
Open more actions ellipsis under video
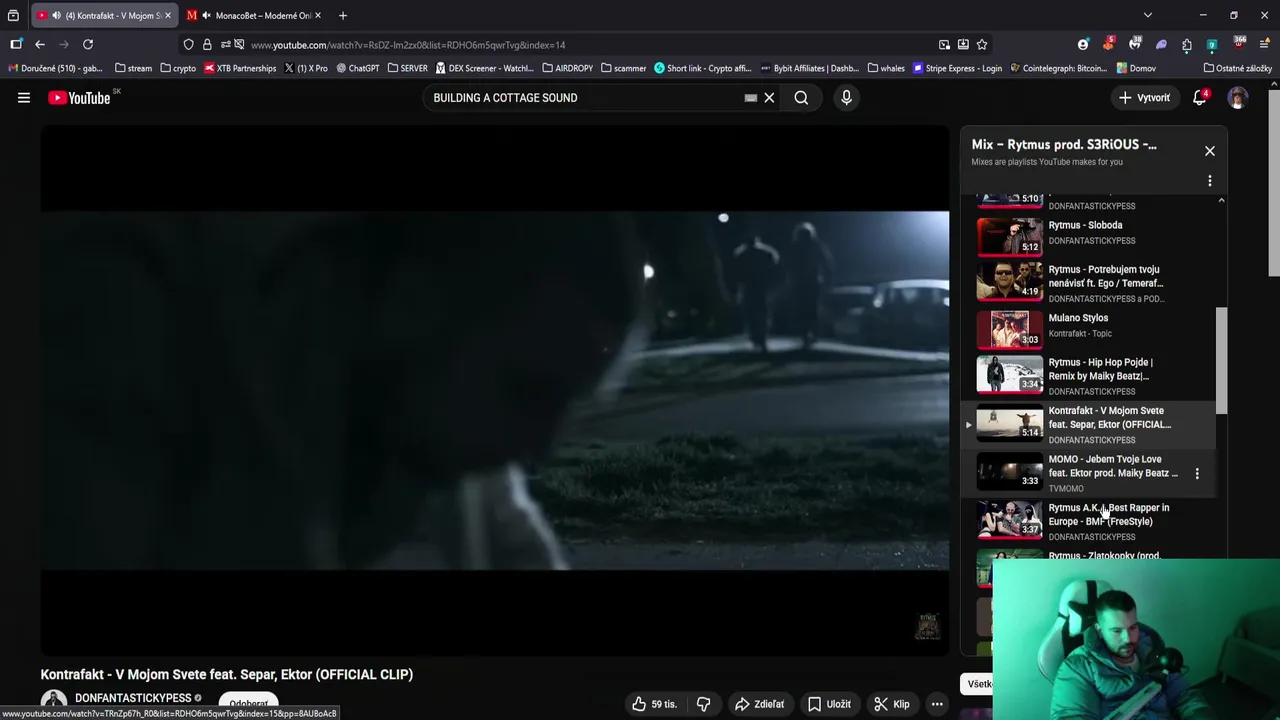[937, 704]
